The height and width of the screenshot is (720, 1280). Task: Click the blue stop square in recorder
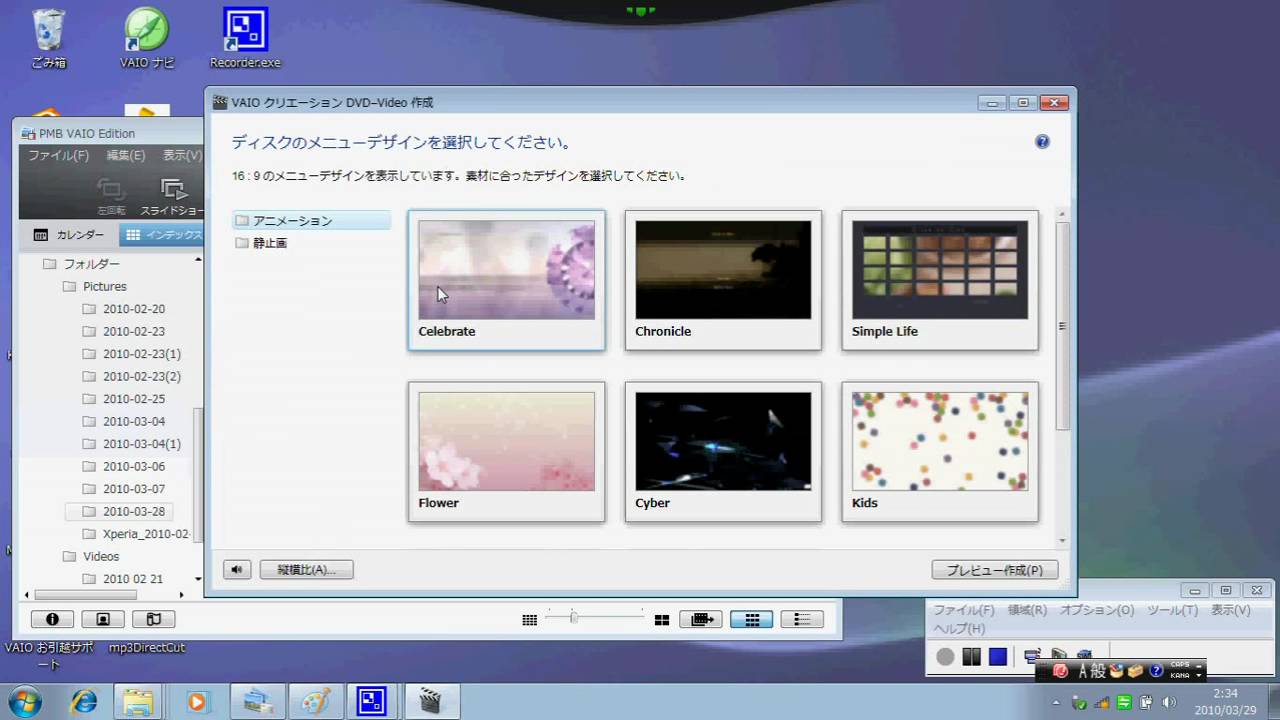pos(998,657)
